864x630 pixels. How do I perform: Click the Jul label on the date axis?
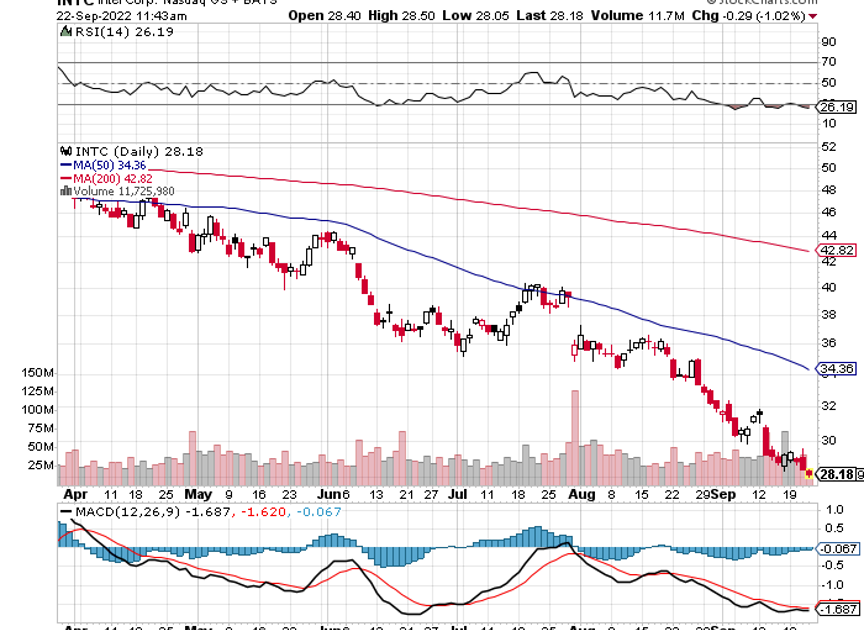click(457, 494)
